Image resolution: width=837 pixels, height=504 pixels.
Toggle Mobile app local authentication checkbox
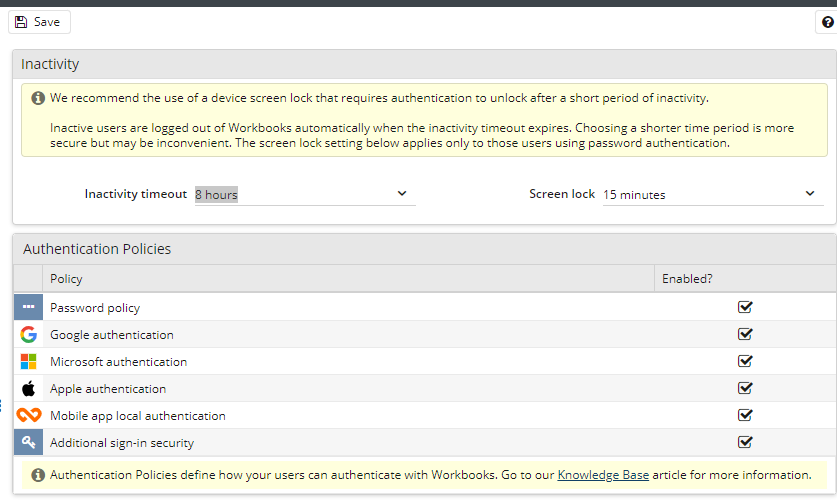(745, 415)
